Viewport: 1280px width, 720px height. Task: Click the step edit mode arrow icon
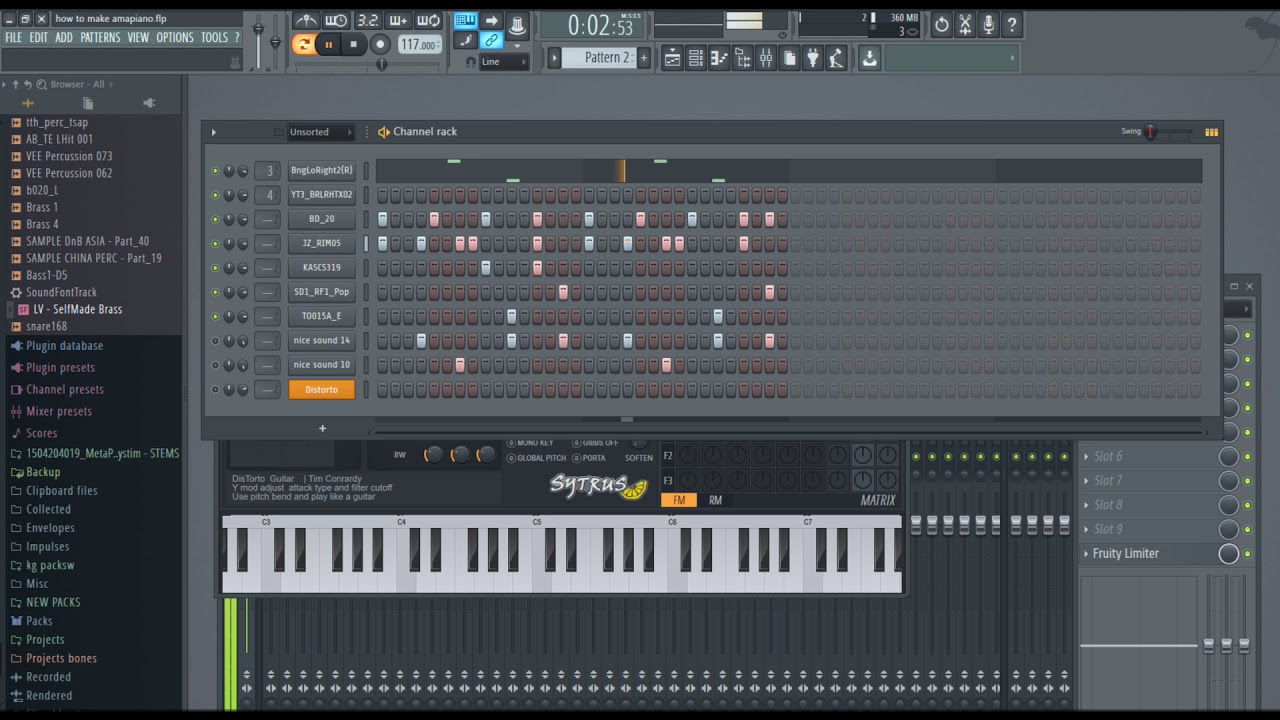tap(491, 20)
